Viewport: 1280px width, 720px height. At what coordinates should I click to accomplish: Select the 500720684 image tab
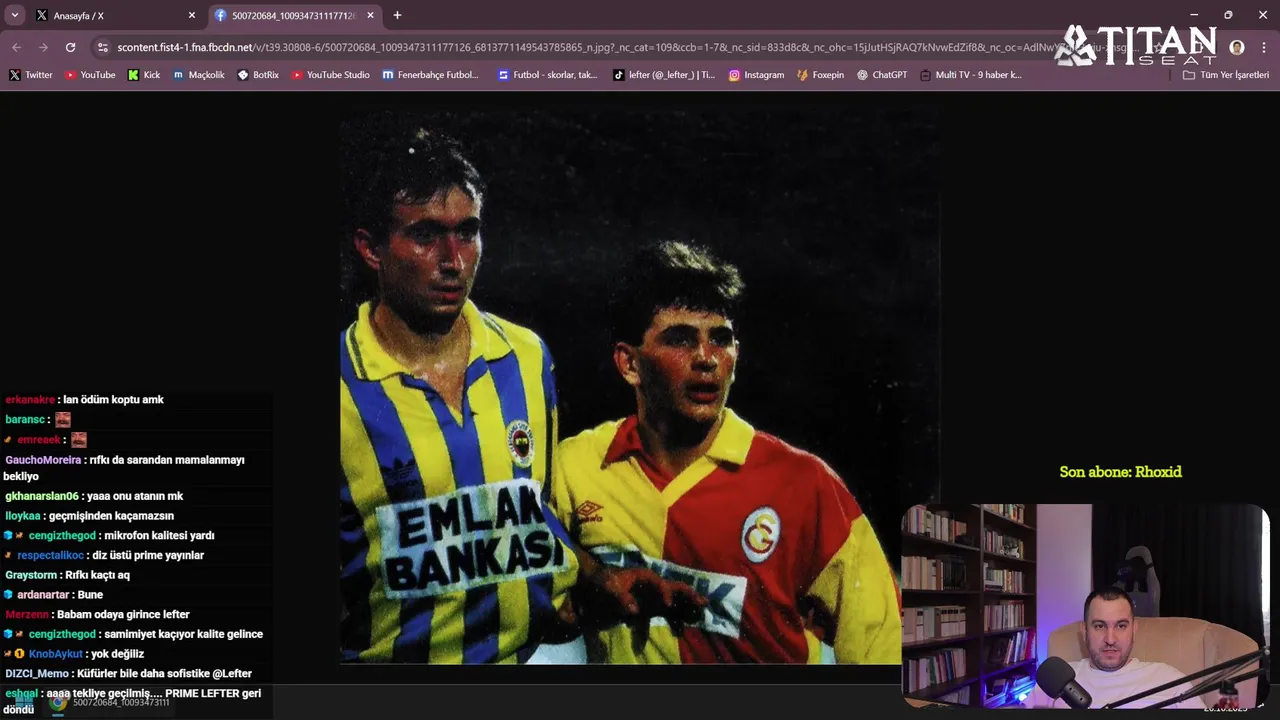coord(295,15)
